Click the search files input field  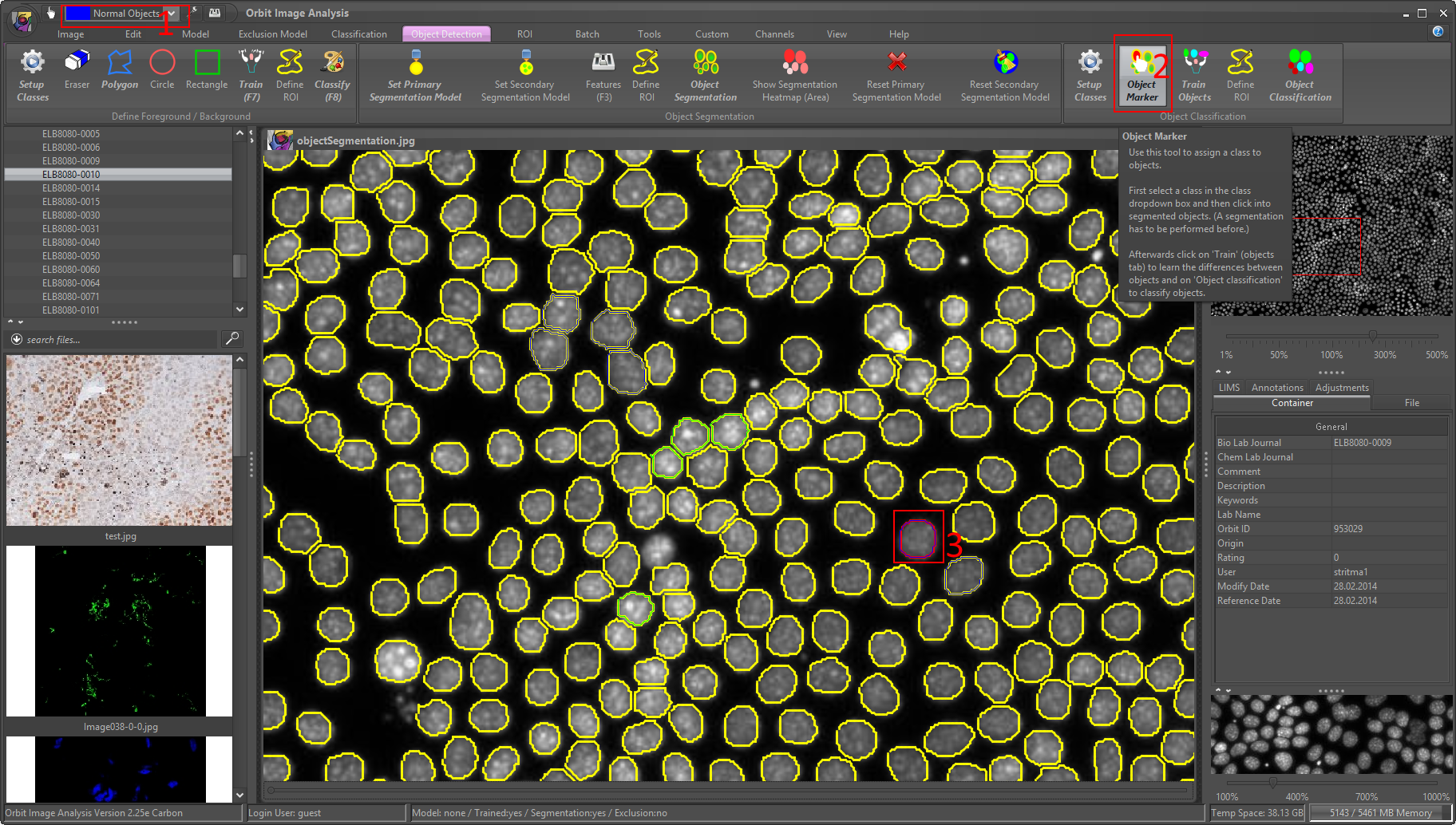[120, 339]
